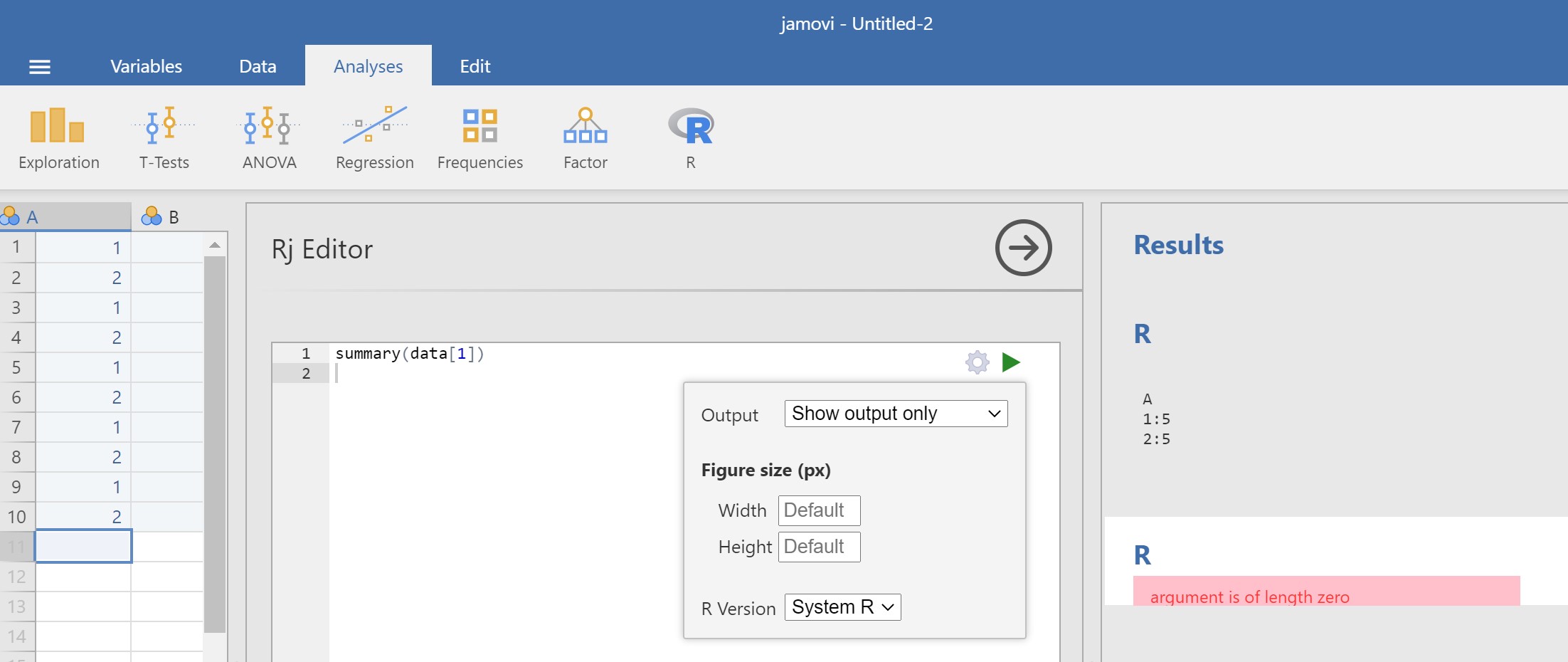Switch to the Variables tab

click(x=146, y=65)
